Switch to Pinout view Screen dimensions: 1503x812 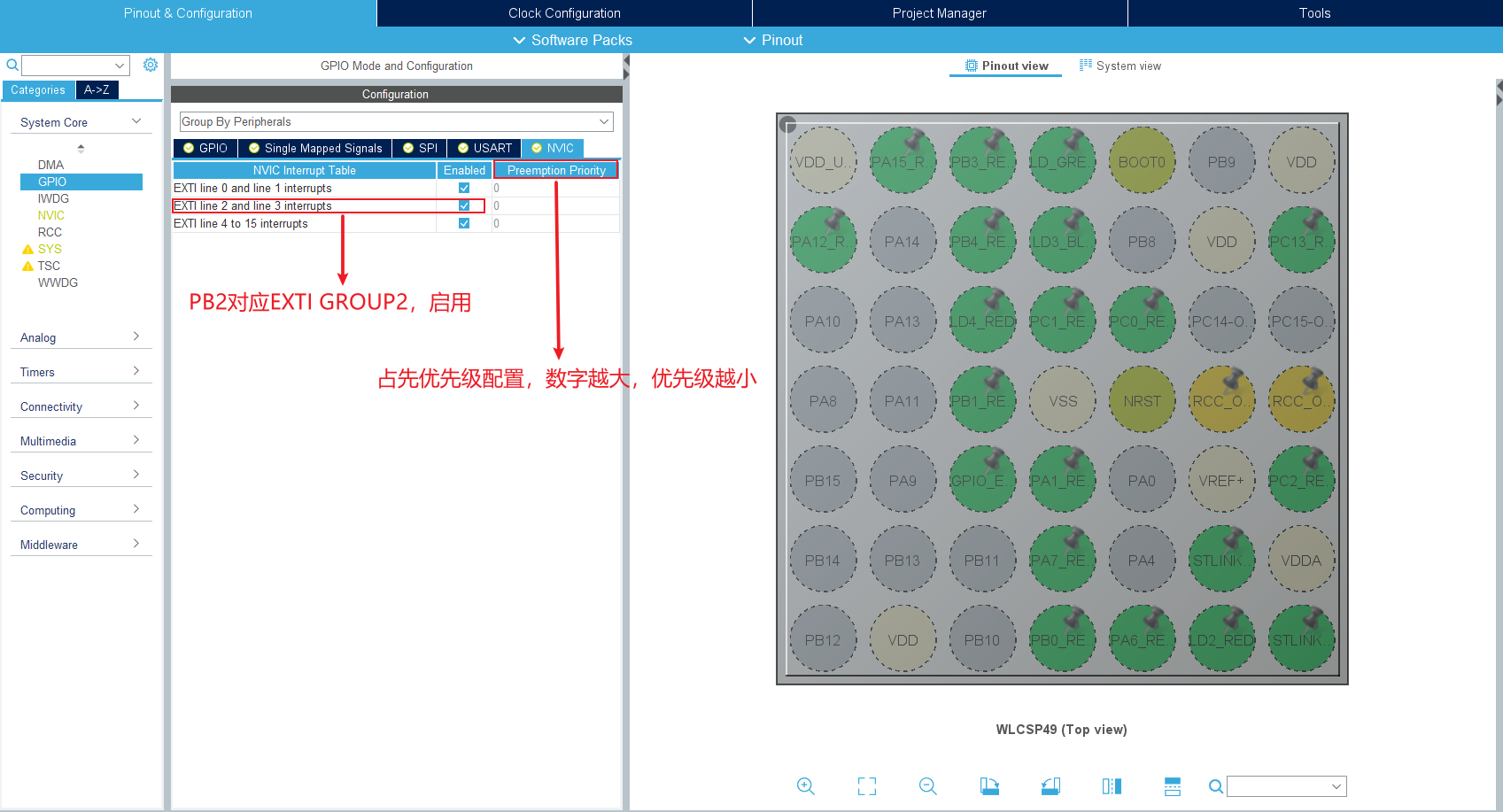click(1006, 66)
